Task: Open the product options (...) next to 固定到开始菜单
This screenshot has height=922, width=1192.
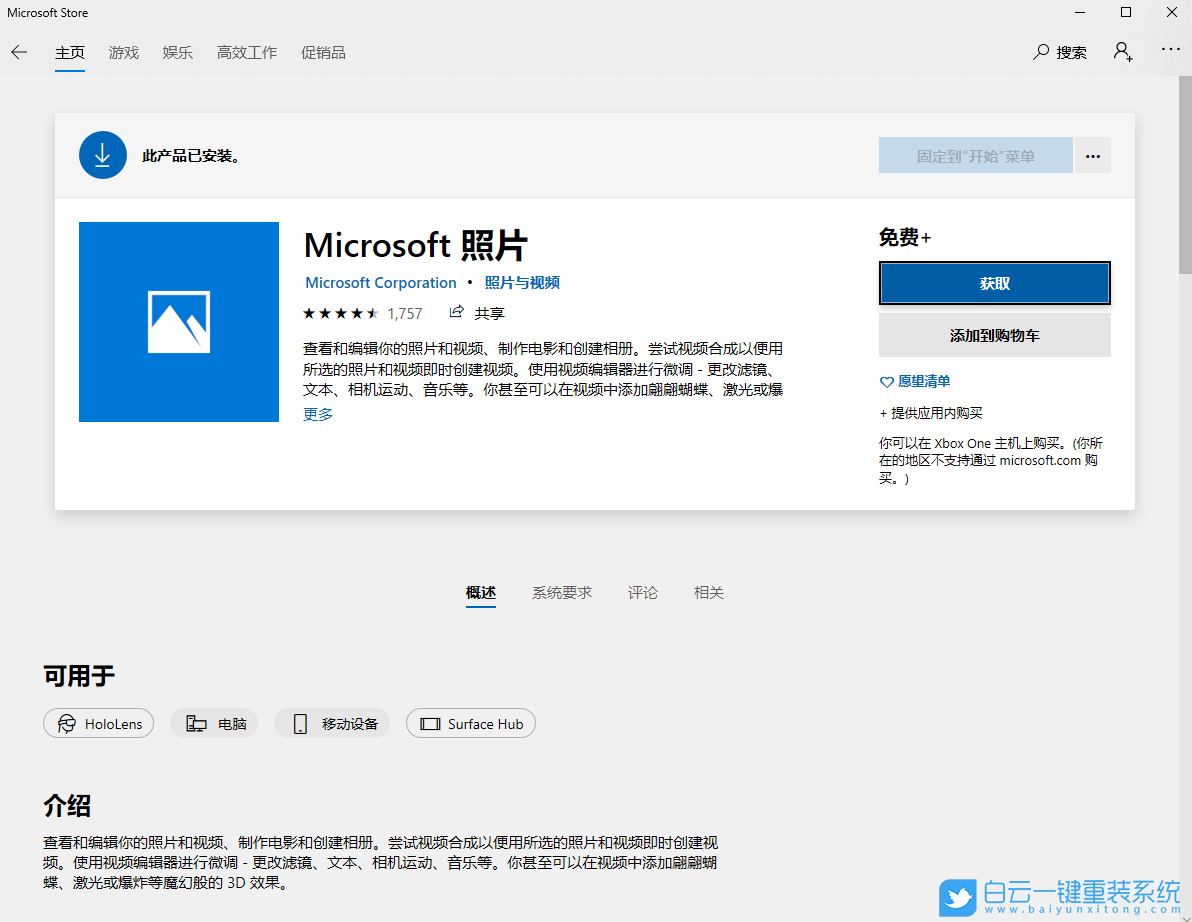Action: (1092, 155)
